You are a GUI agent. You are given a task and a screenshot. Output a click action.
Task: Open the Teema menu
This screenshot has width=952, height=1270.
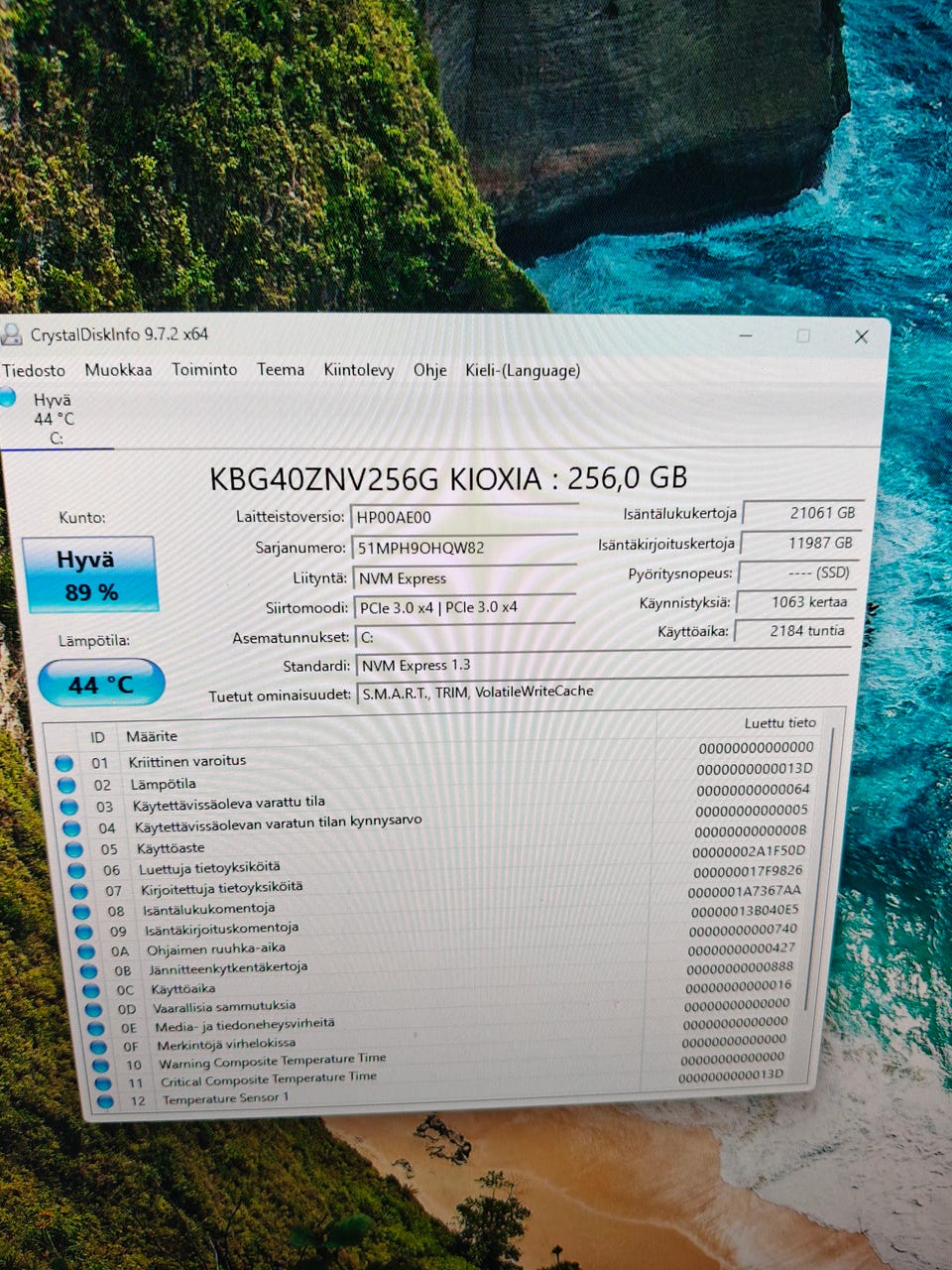(x=281, y=369)
